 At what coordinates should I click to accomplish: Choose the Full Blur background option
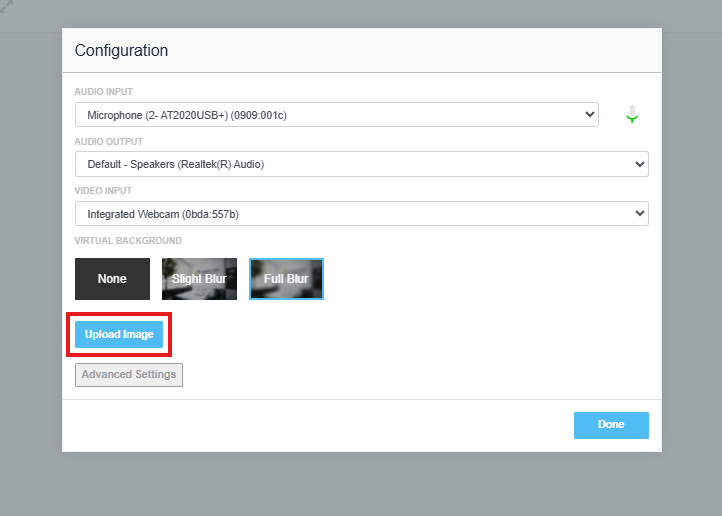286,279
